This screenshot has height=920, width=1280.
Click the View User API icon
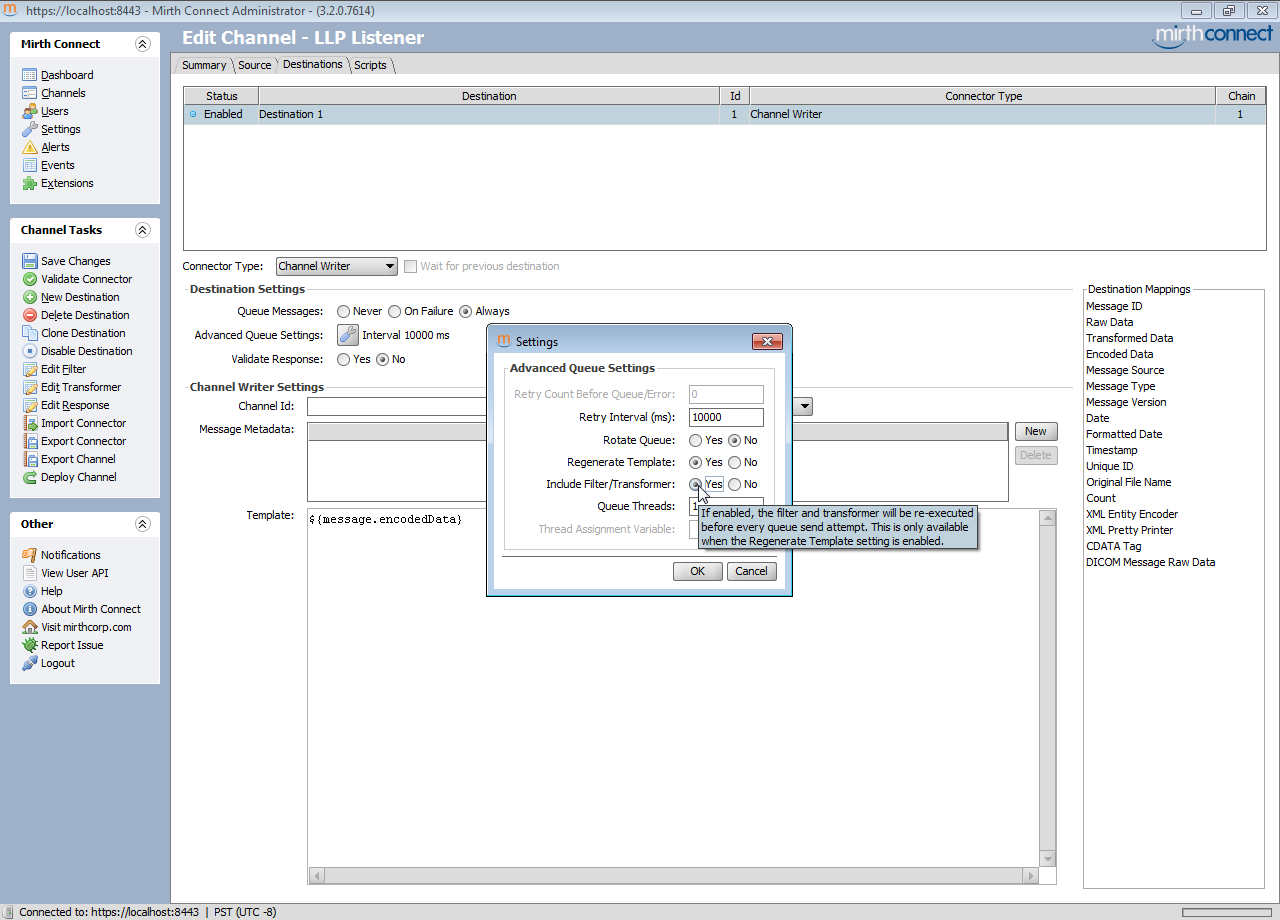(x=30, y=573)
